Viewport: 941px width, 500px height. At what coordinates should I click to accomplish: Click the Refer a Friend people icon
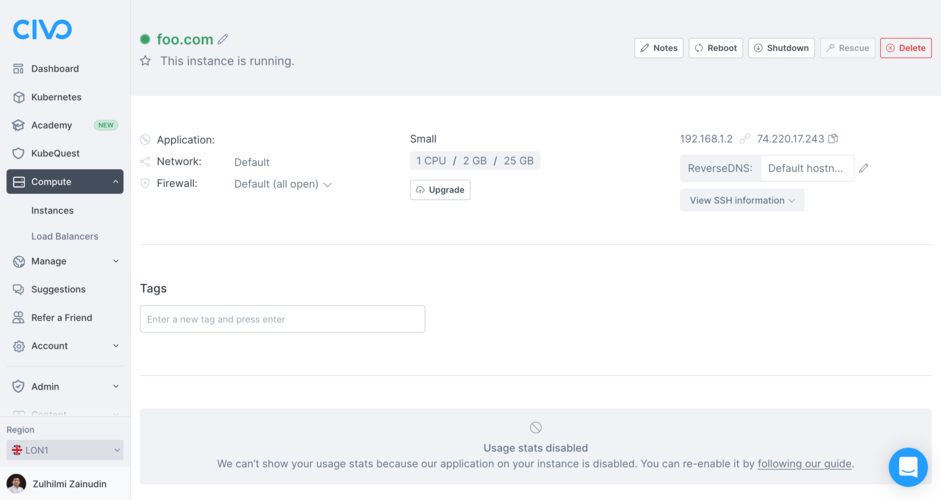[x=19, y=318]
